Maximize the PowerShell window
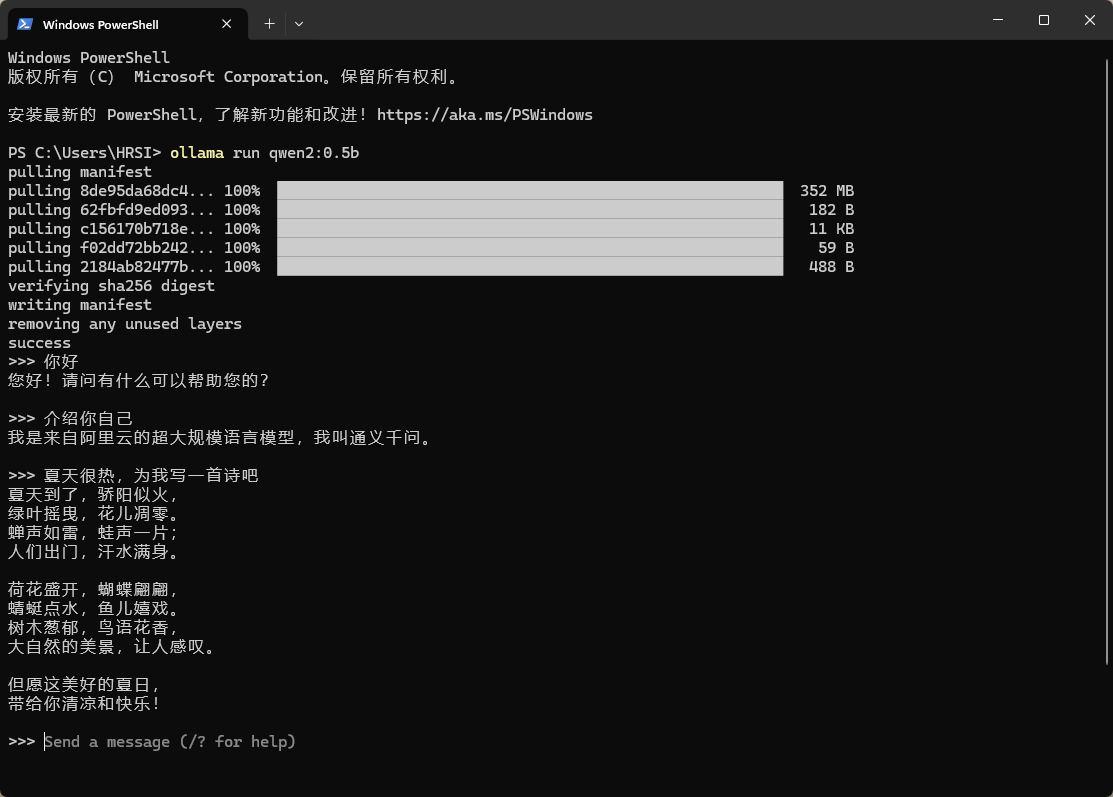1113x797 pixels. (1043, 20)
